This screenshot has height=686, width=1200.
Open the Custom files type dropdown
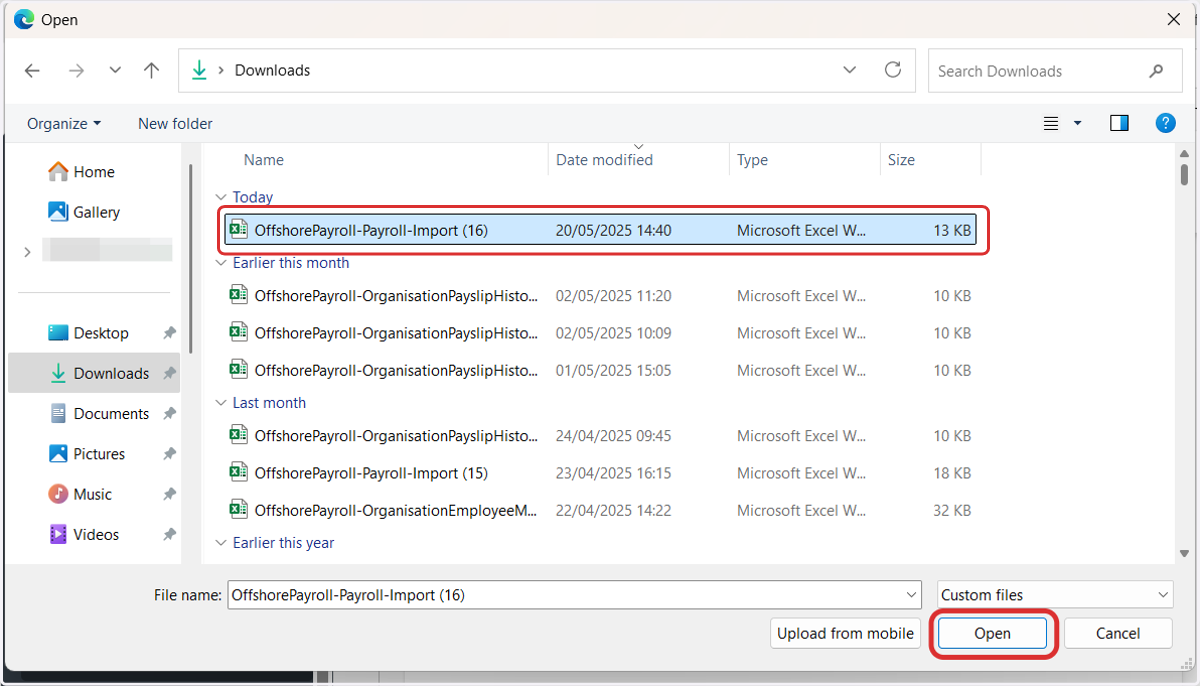pyautogui.click(x=1056, y=595)
